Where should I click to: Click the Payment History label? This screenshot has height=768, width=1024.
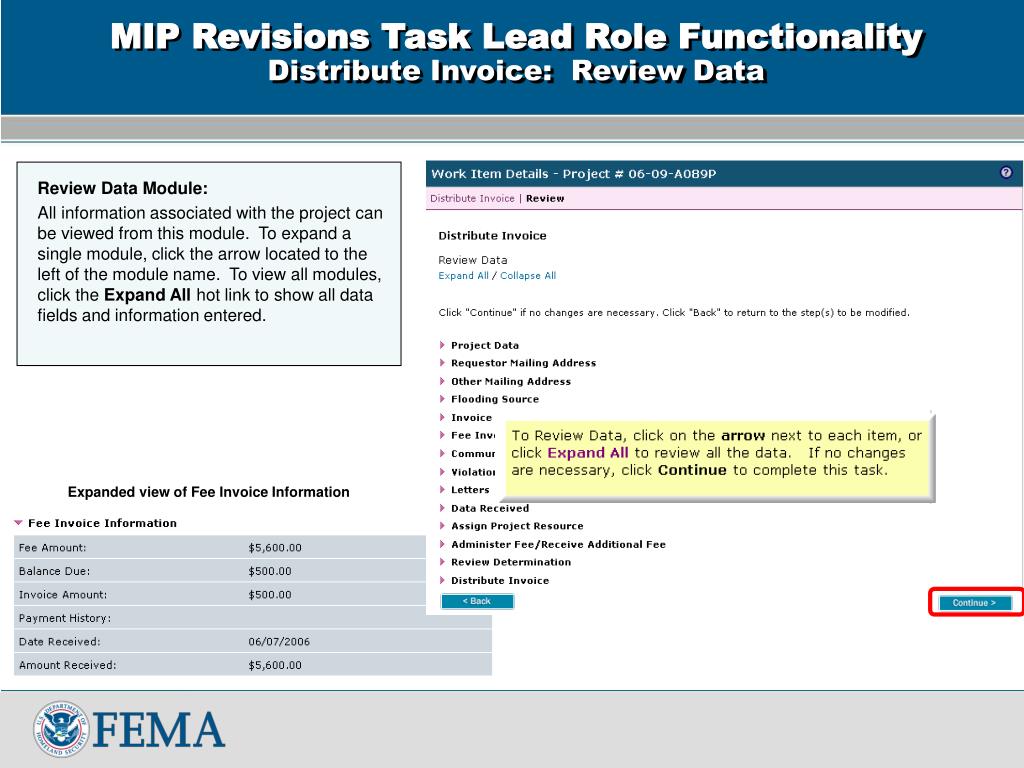(x=65, y=618)
